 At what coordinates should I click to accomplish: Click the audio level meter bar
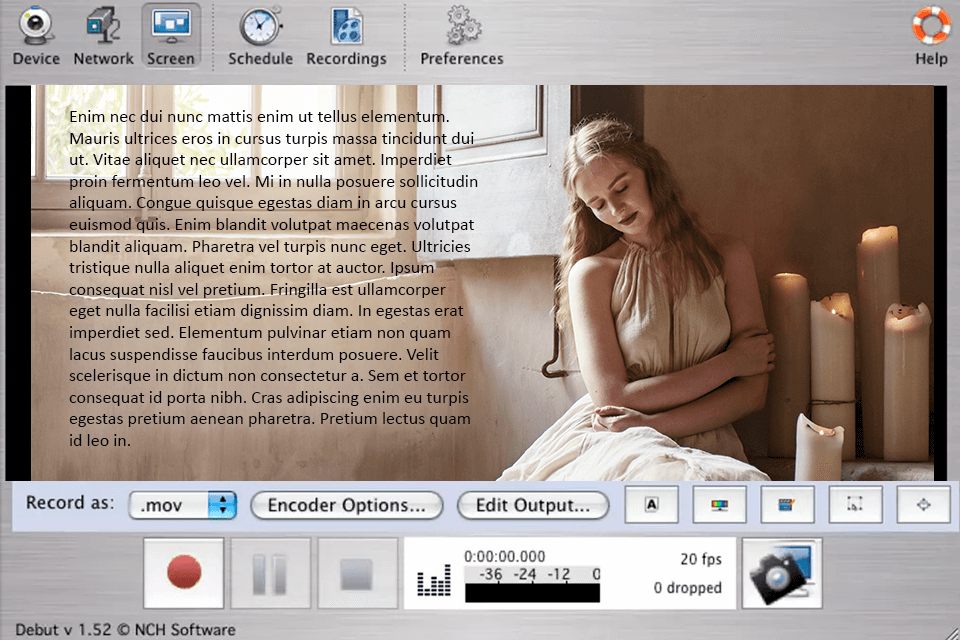533,592
